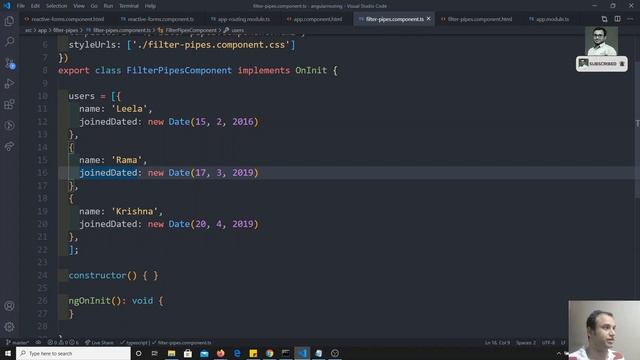Click the notification bell beside Subscribed
This screenshot has height=360, width=640.
click(x=622, y=64)
